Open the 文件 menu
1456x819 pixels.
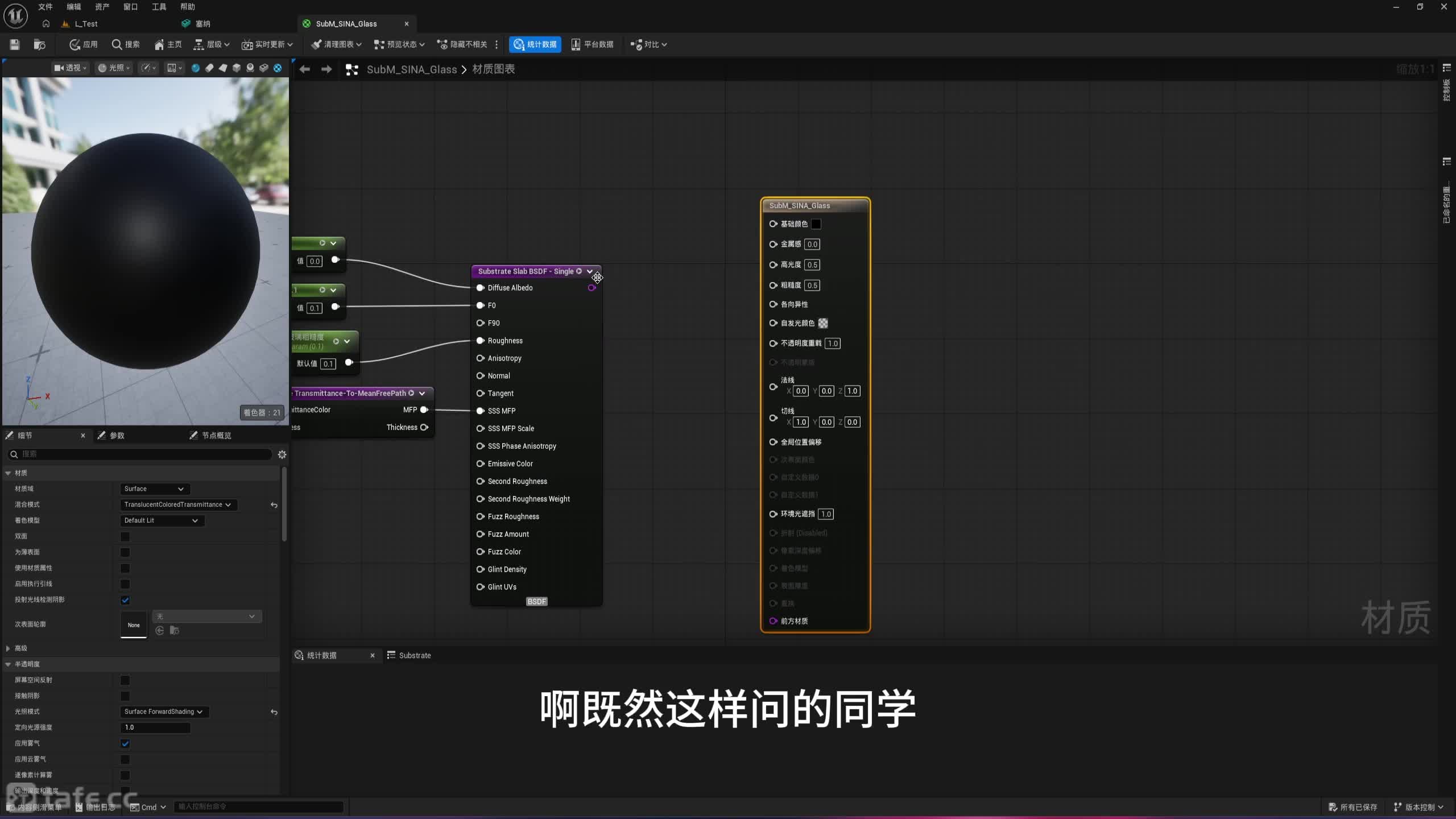(45, 7)
